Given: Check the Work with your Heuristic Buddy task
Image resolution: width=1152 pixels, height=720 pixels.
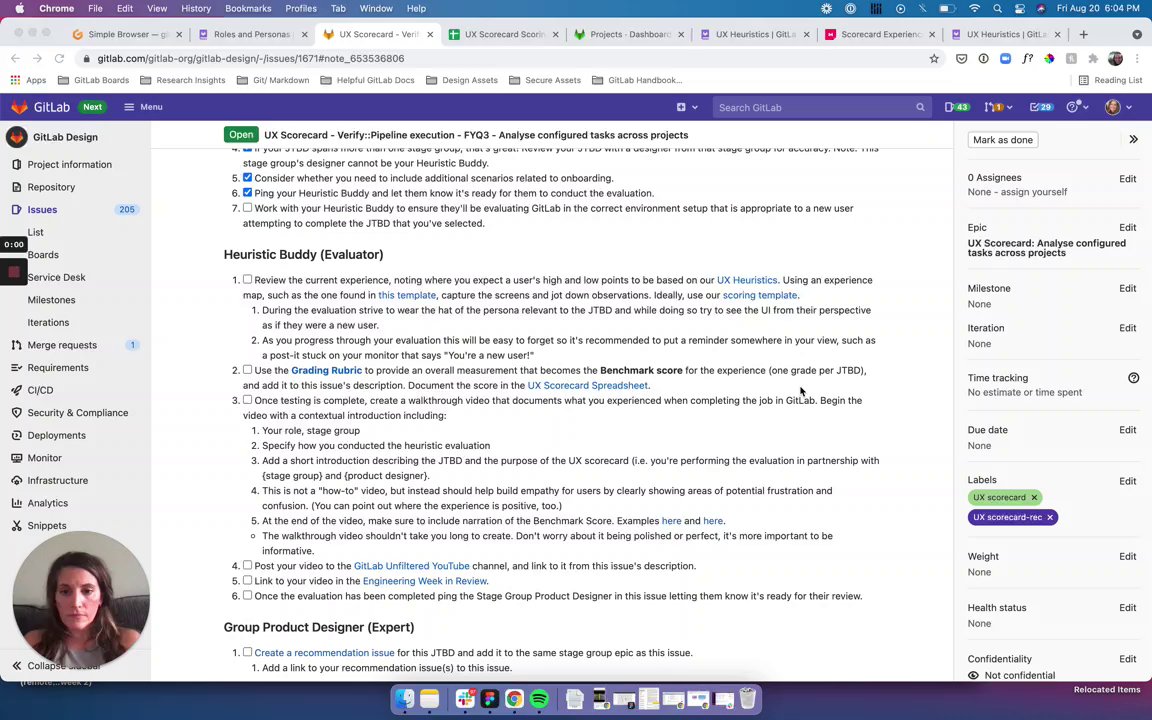Looking at the screenshot, I should coord(248,208).
